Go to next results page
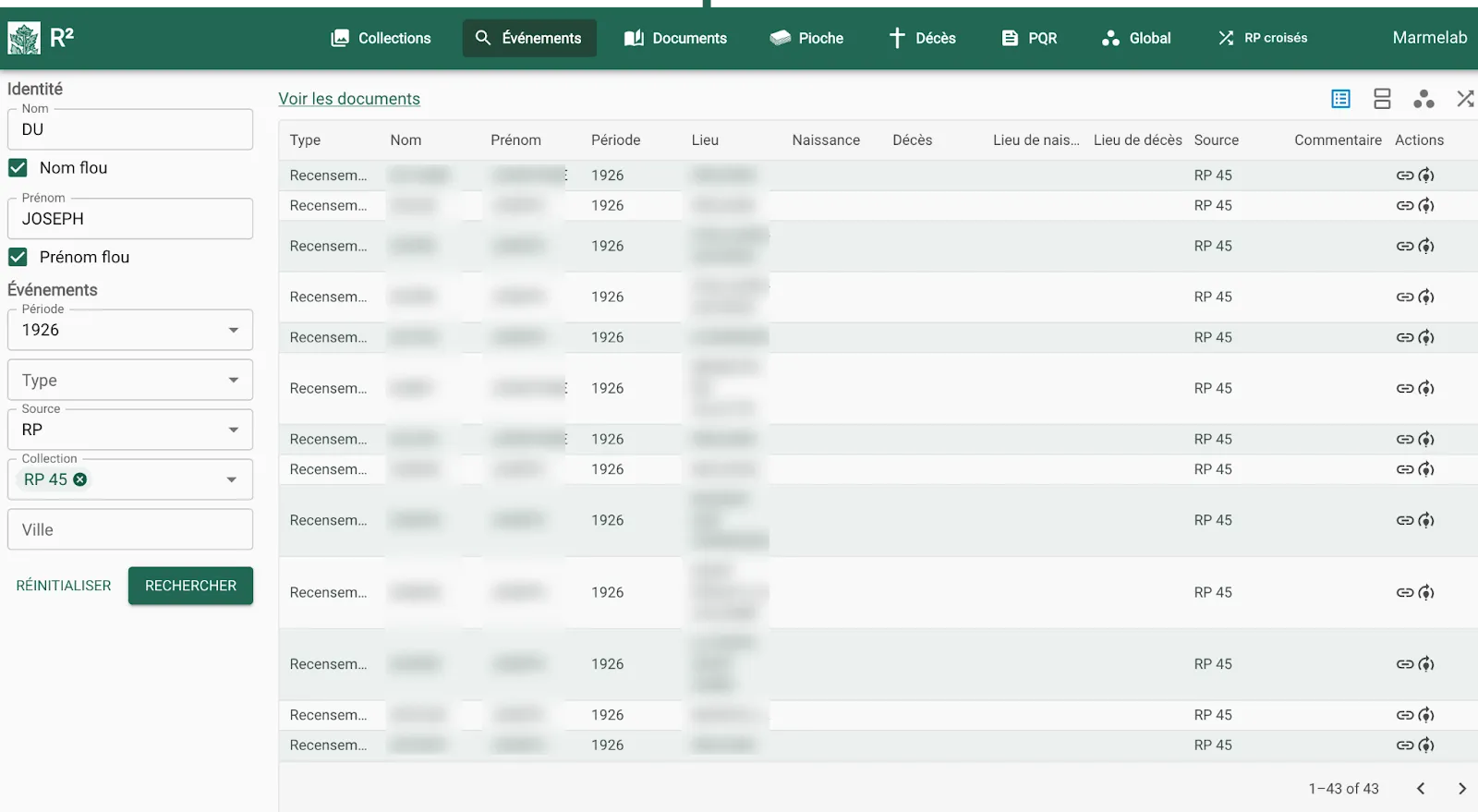1478x812 pixels. click(x=1461, y=788)
